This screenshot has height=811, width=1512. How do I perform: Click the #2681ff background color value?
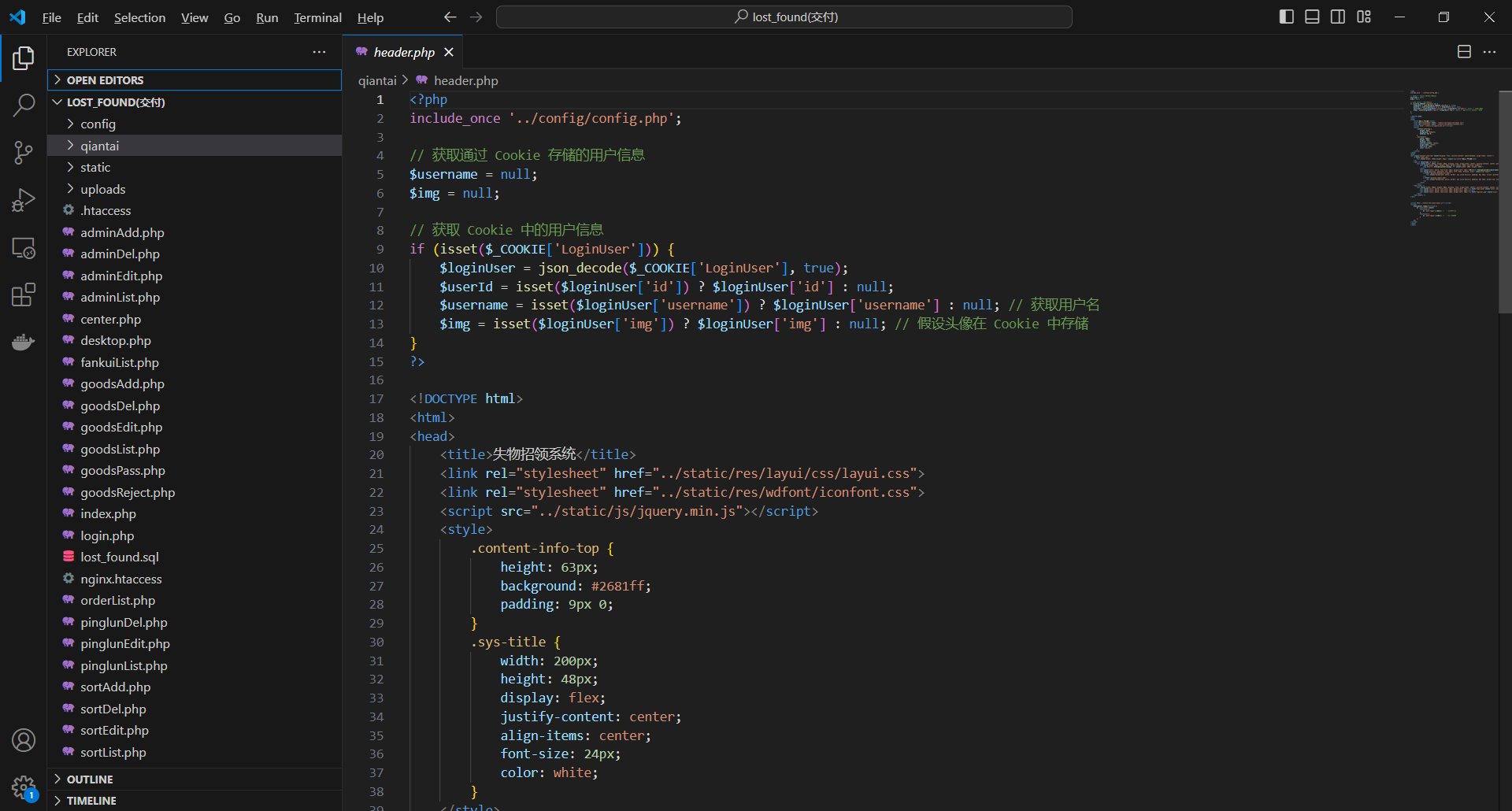[x=617, y=586]
